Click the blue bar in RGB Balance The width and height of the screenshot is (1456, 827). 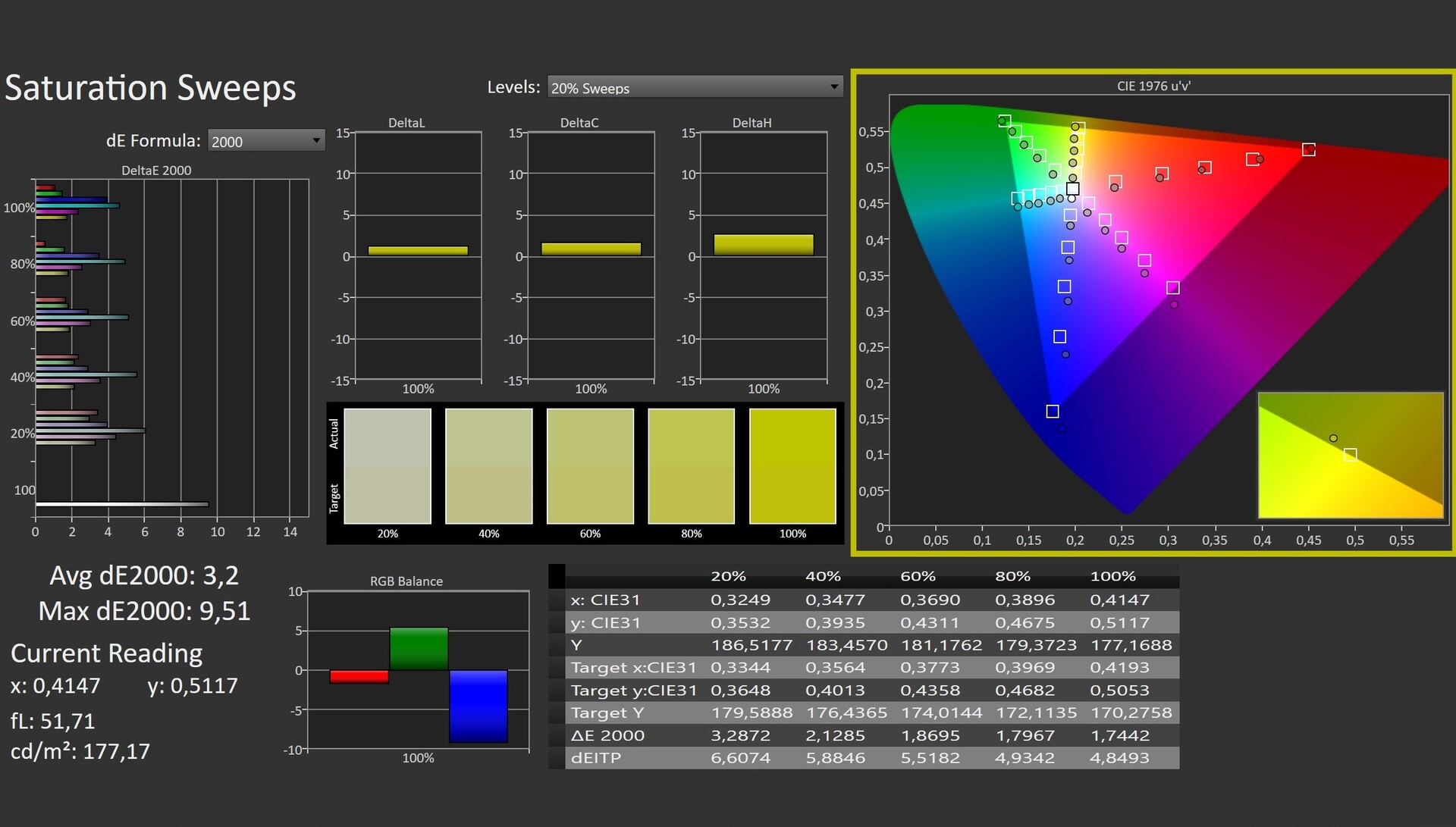click(478, 705)
